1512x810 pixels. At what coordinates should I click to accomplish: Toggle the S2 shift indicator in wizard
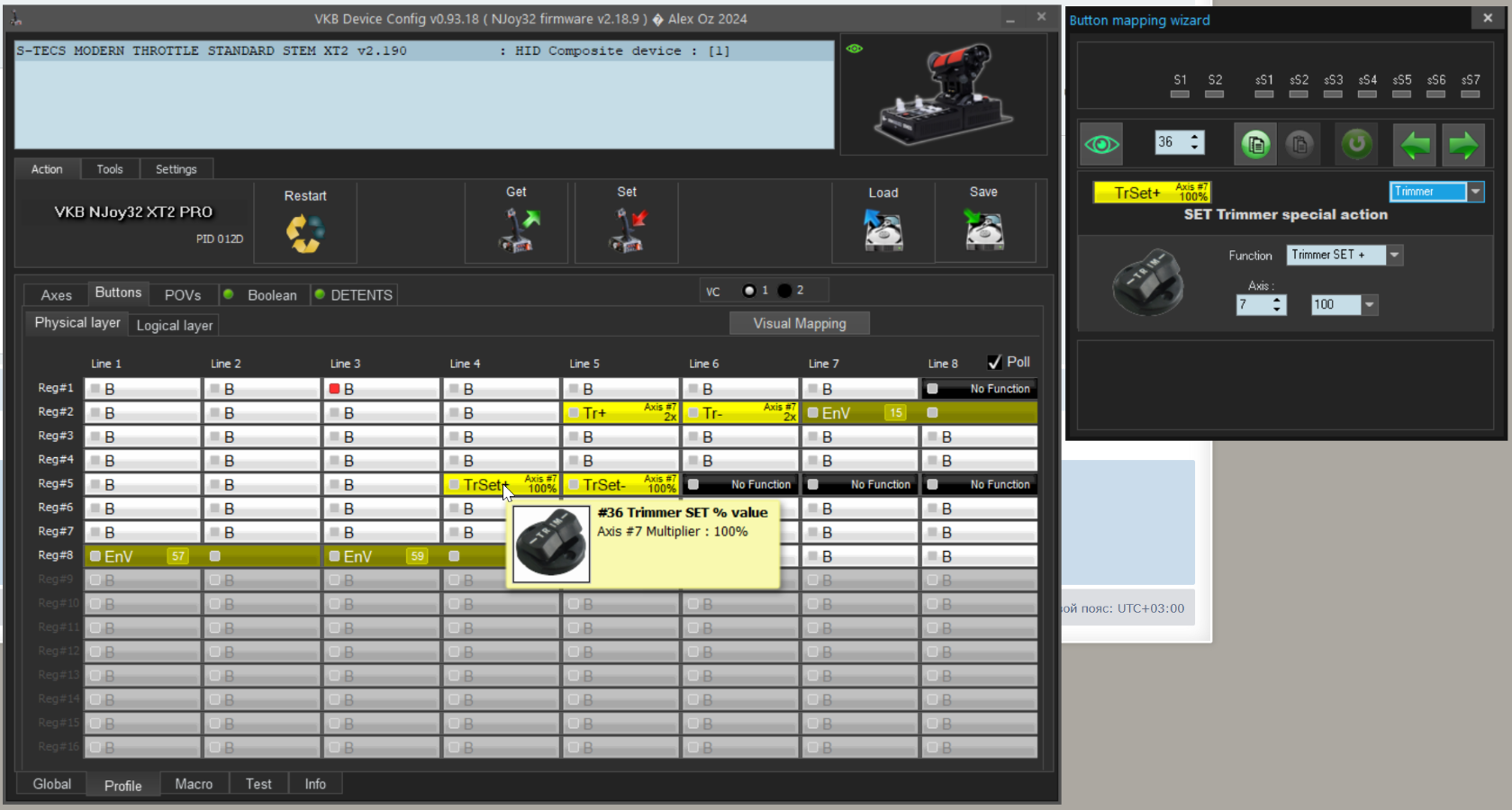tap(1215, 94)
